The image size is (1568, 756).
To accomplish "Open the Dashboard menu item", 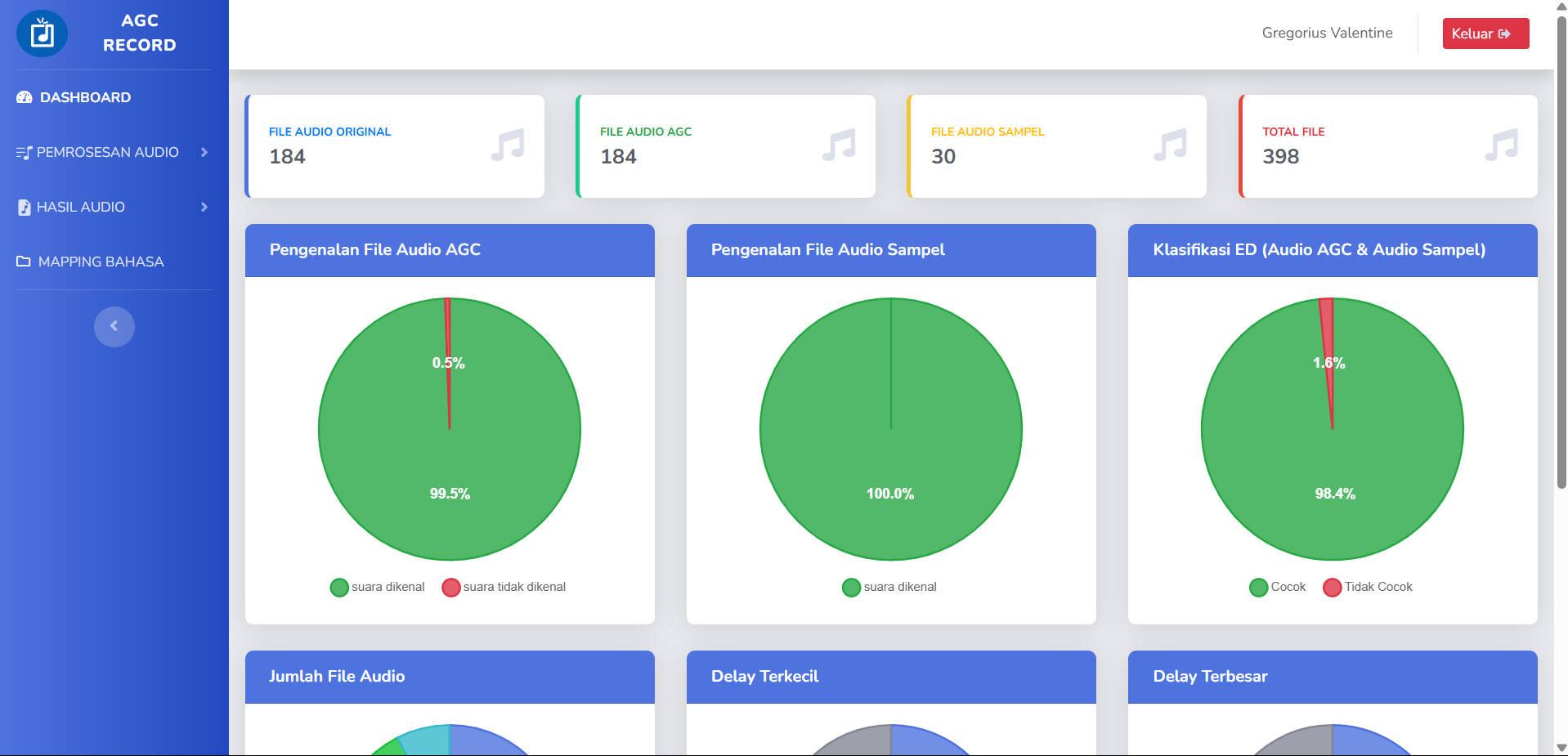I will (114, 97).
